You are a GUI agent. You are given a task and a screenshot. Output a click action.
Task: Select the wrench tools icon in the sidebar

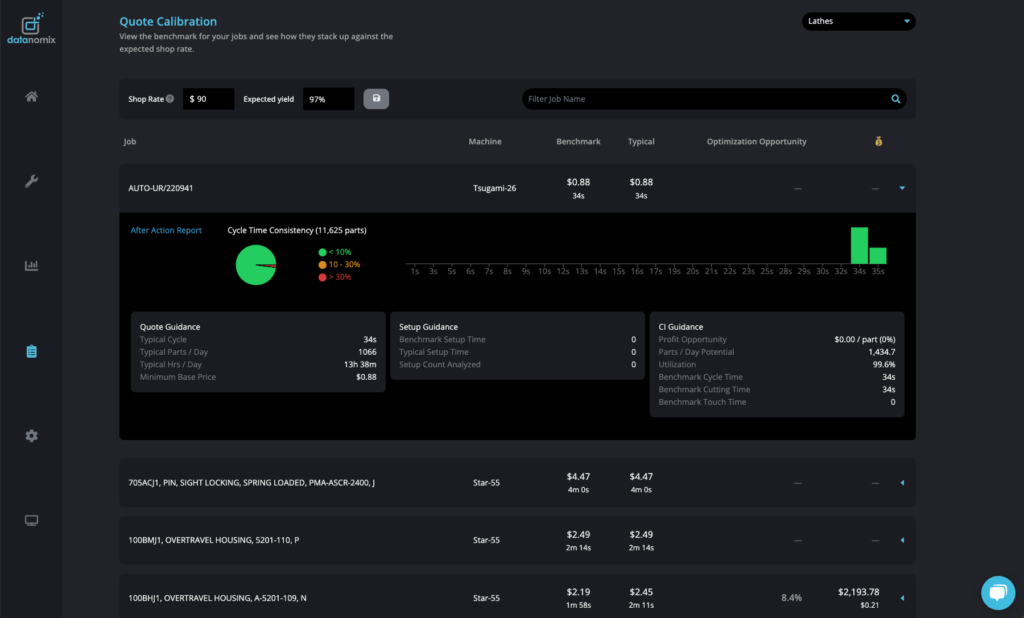pos(31,181)
